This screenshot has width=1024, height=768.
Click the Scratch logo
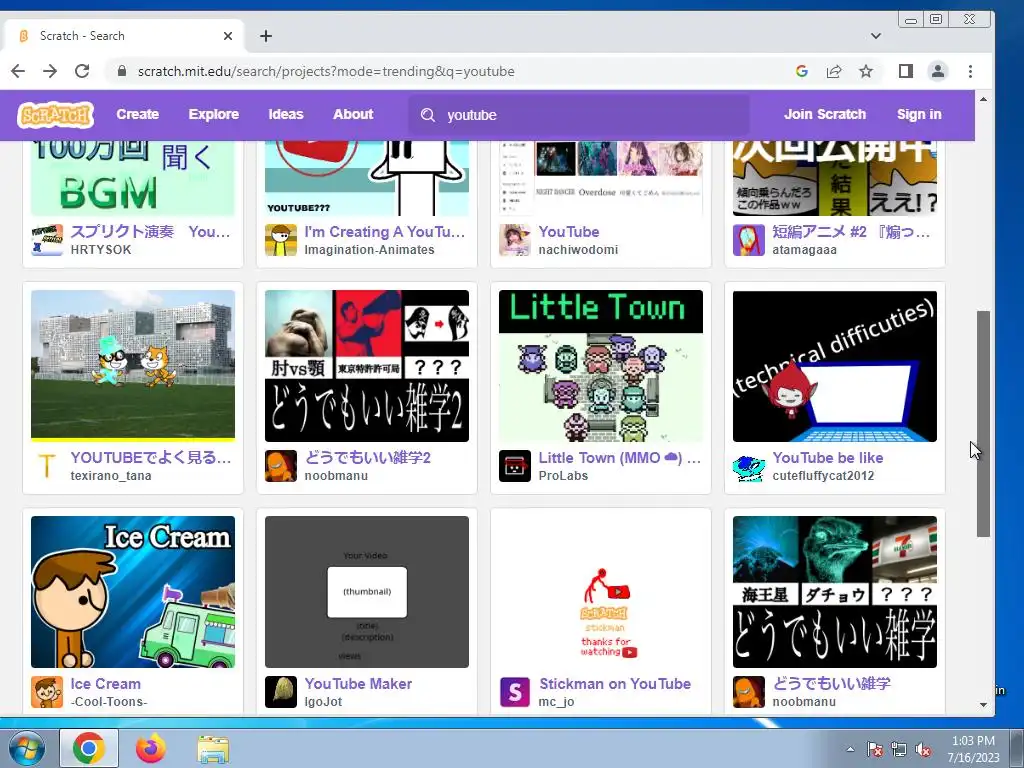tap(56, 115)
